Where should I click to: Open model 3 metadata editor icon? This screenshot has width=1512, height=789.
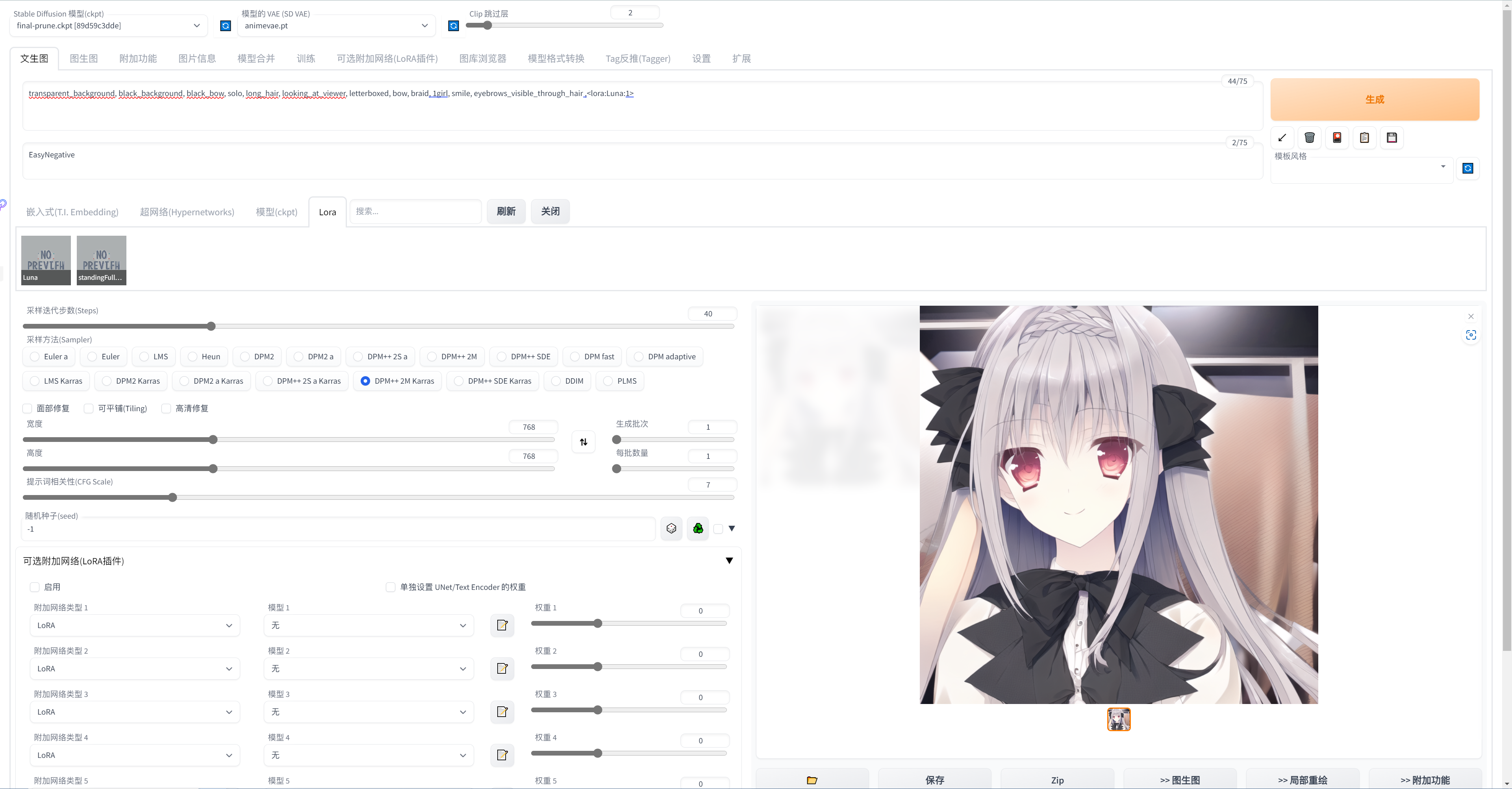click(x=502, y=711)
